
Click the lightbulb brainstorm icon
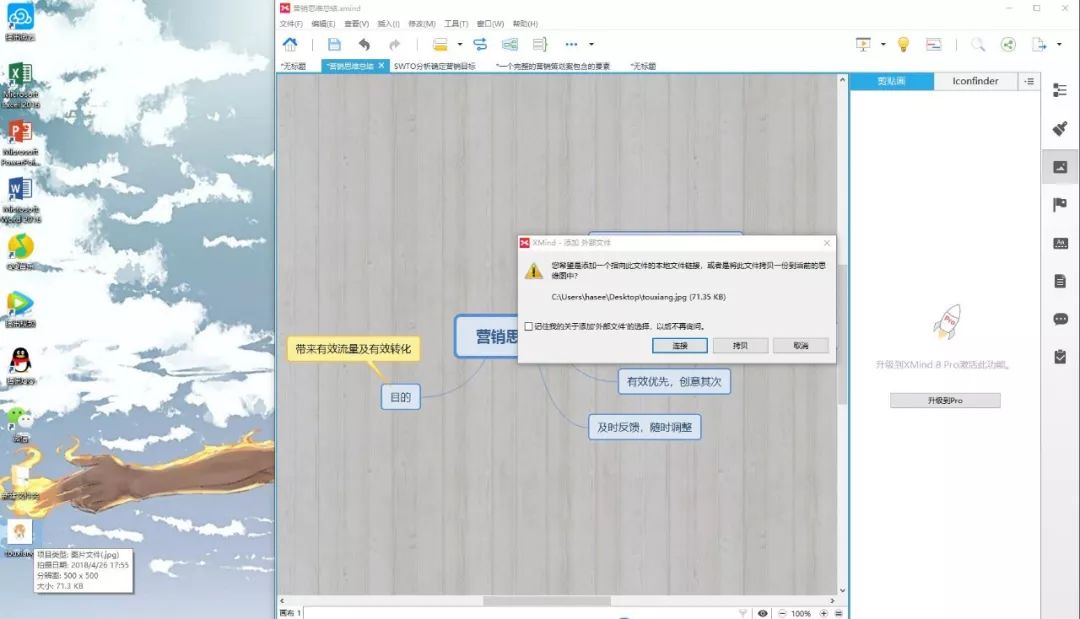click(903, 45)
